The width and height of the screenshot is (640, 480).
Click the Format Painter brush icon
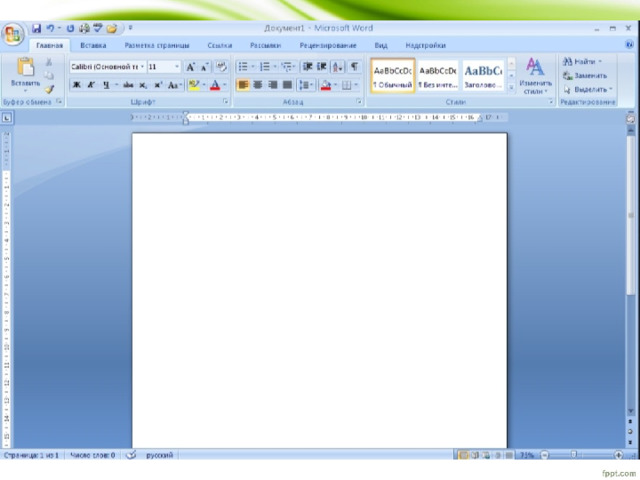49,89
